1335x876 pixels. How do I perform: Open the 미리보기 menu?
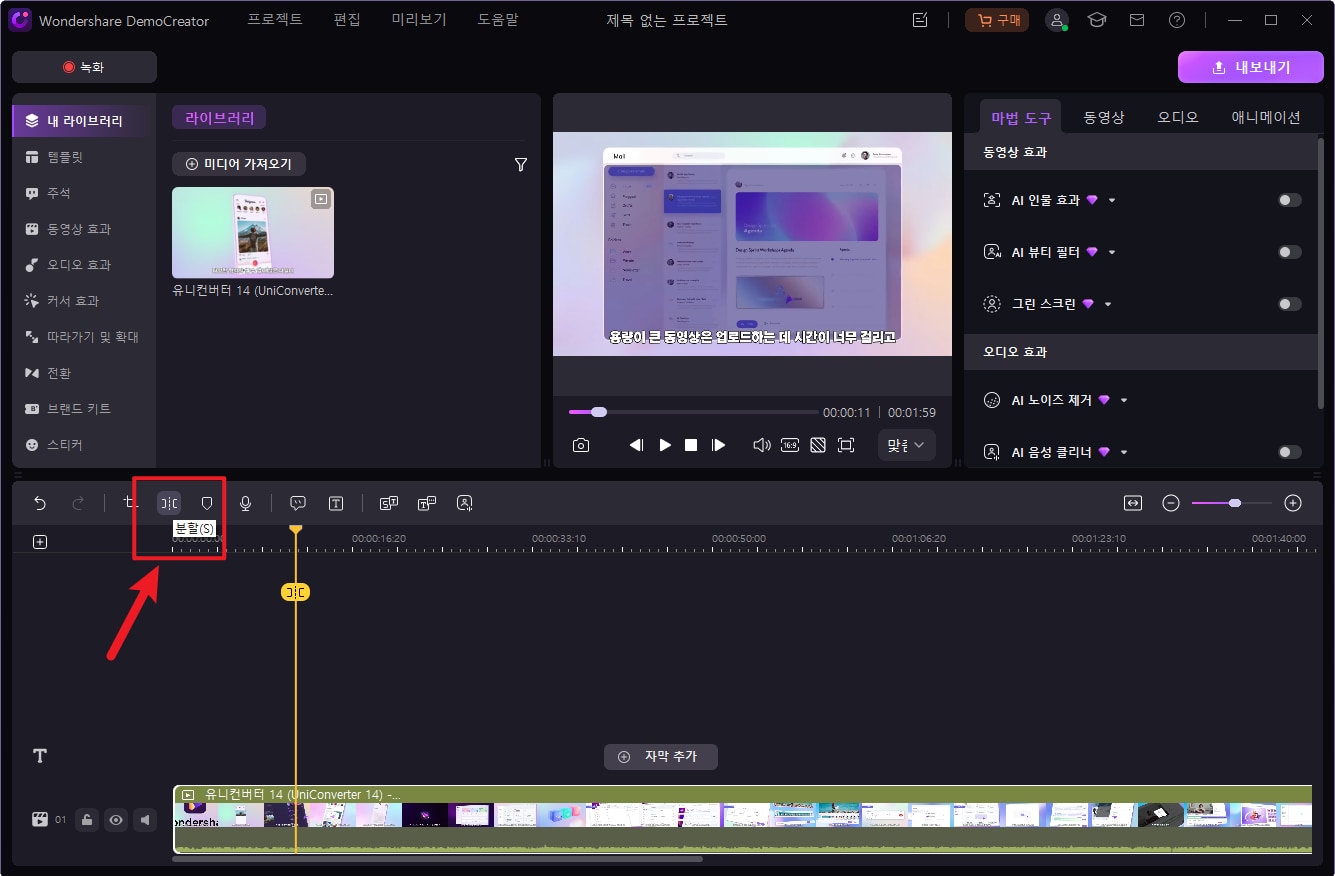419,20
